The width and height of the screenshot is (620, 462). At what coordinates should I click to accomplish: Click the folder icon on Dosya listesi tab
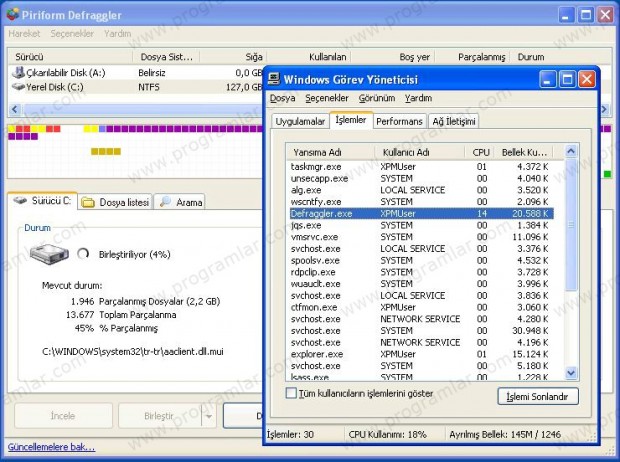point(88,203)
